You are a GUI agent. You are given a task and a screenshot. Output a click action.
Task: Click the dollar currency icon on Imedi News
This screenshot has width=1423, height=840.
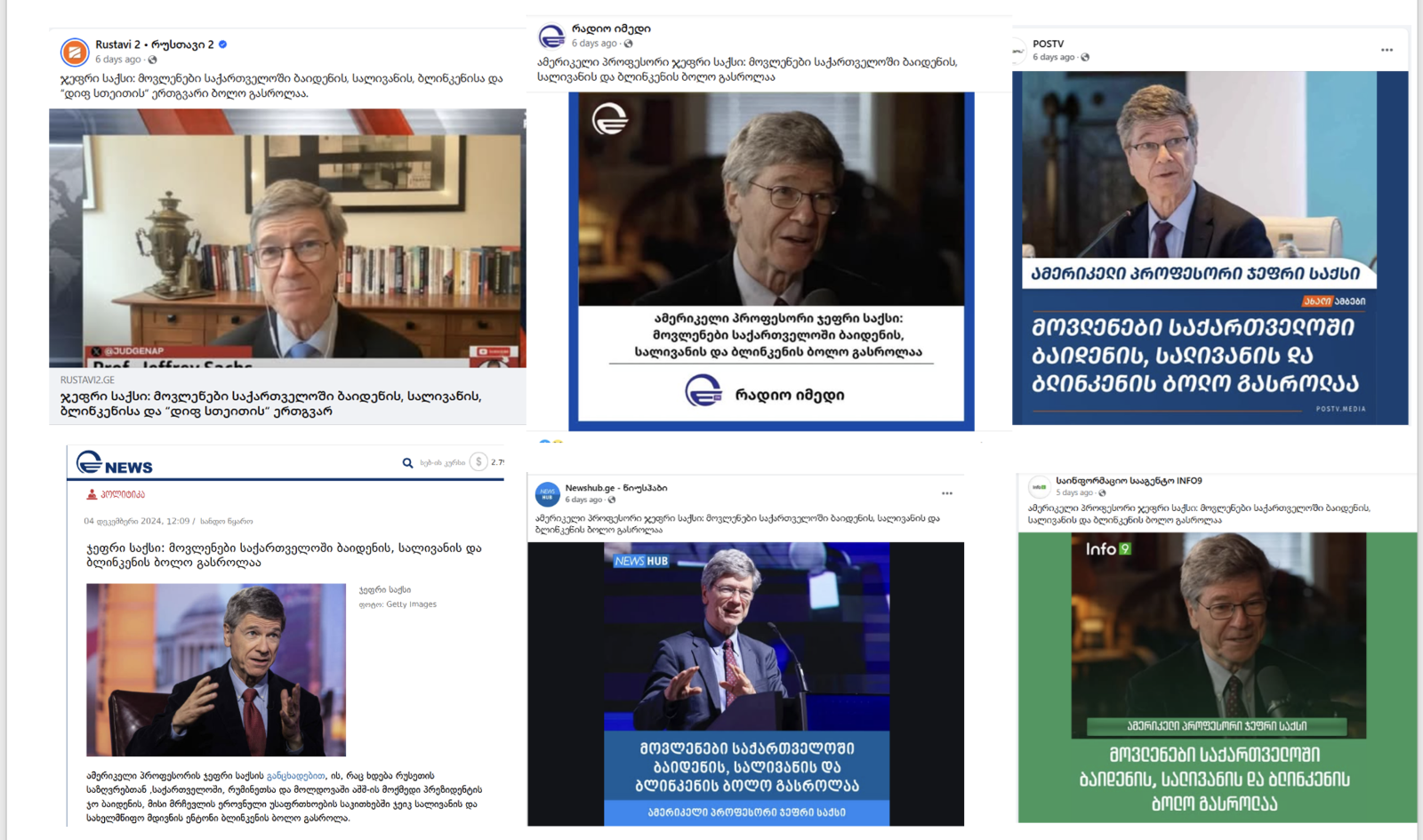[478, 462]
